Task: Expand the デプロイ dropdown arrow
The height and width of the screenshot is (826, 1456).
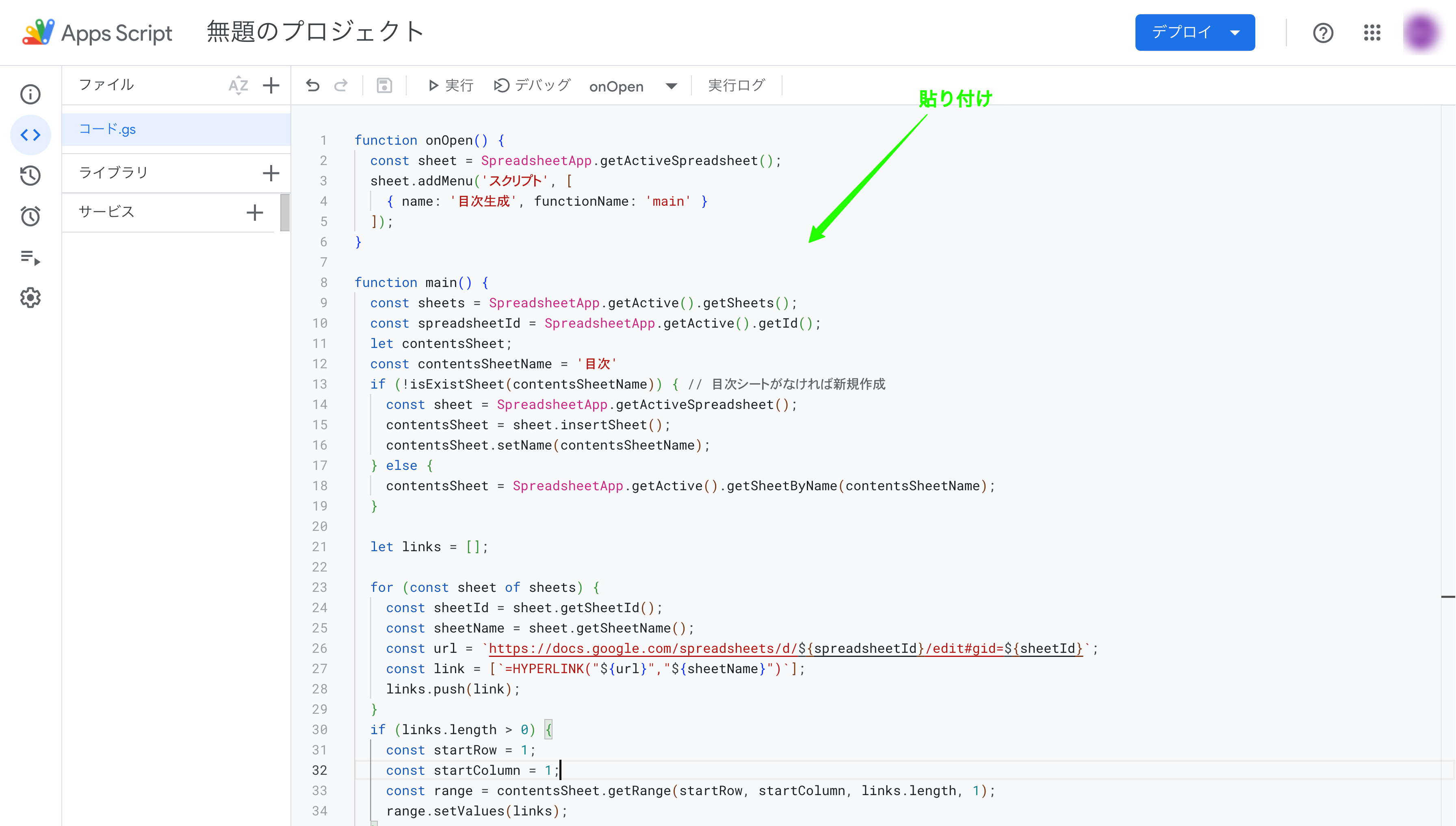Action: tap(1236, 33)
